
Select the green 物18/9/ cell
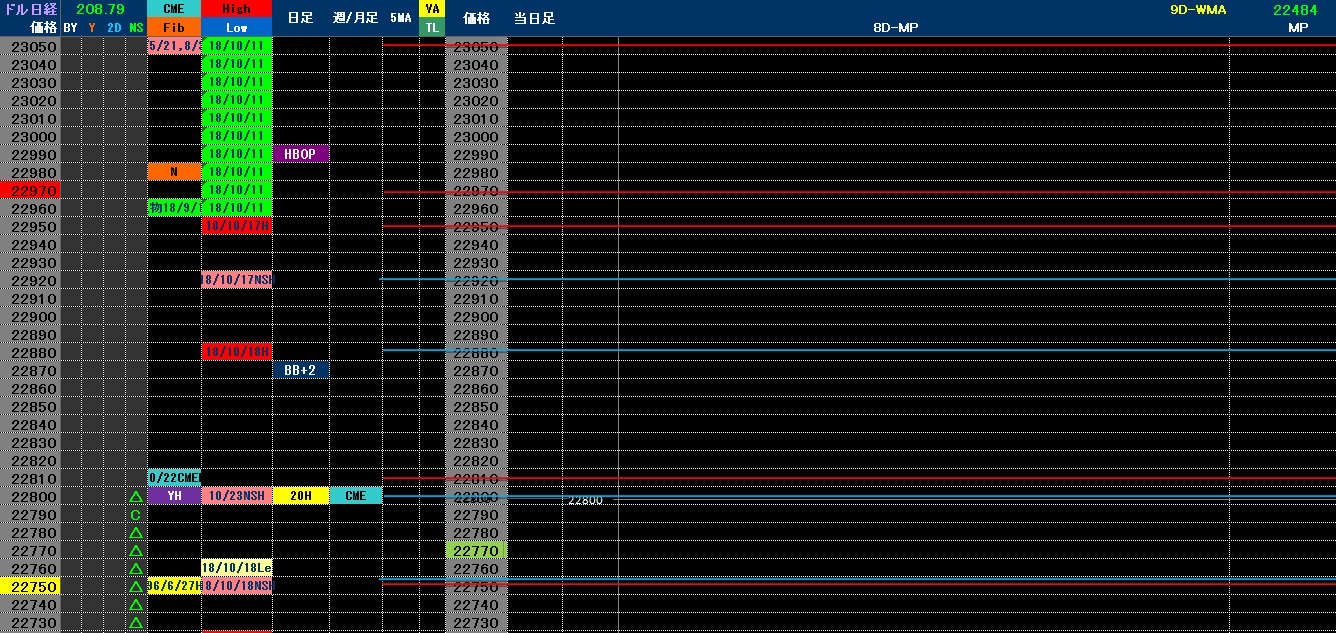pos(174,208)
